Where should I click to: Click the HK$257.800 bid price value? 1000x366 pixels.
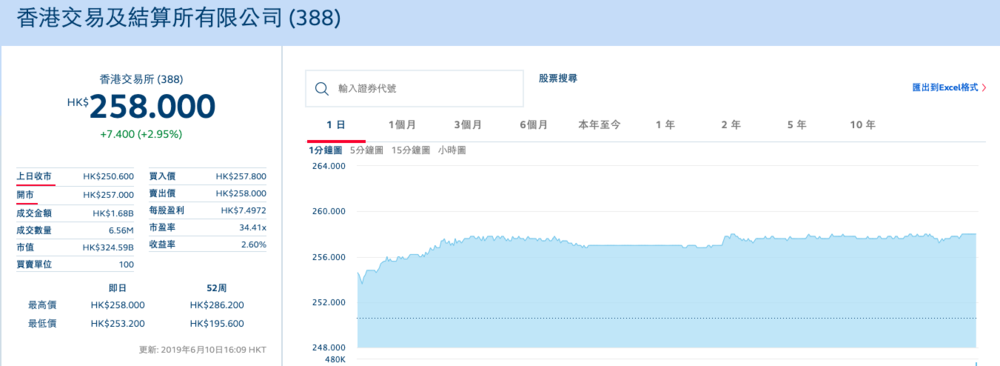coord(241,177)
